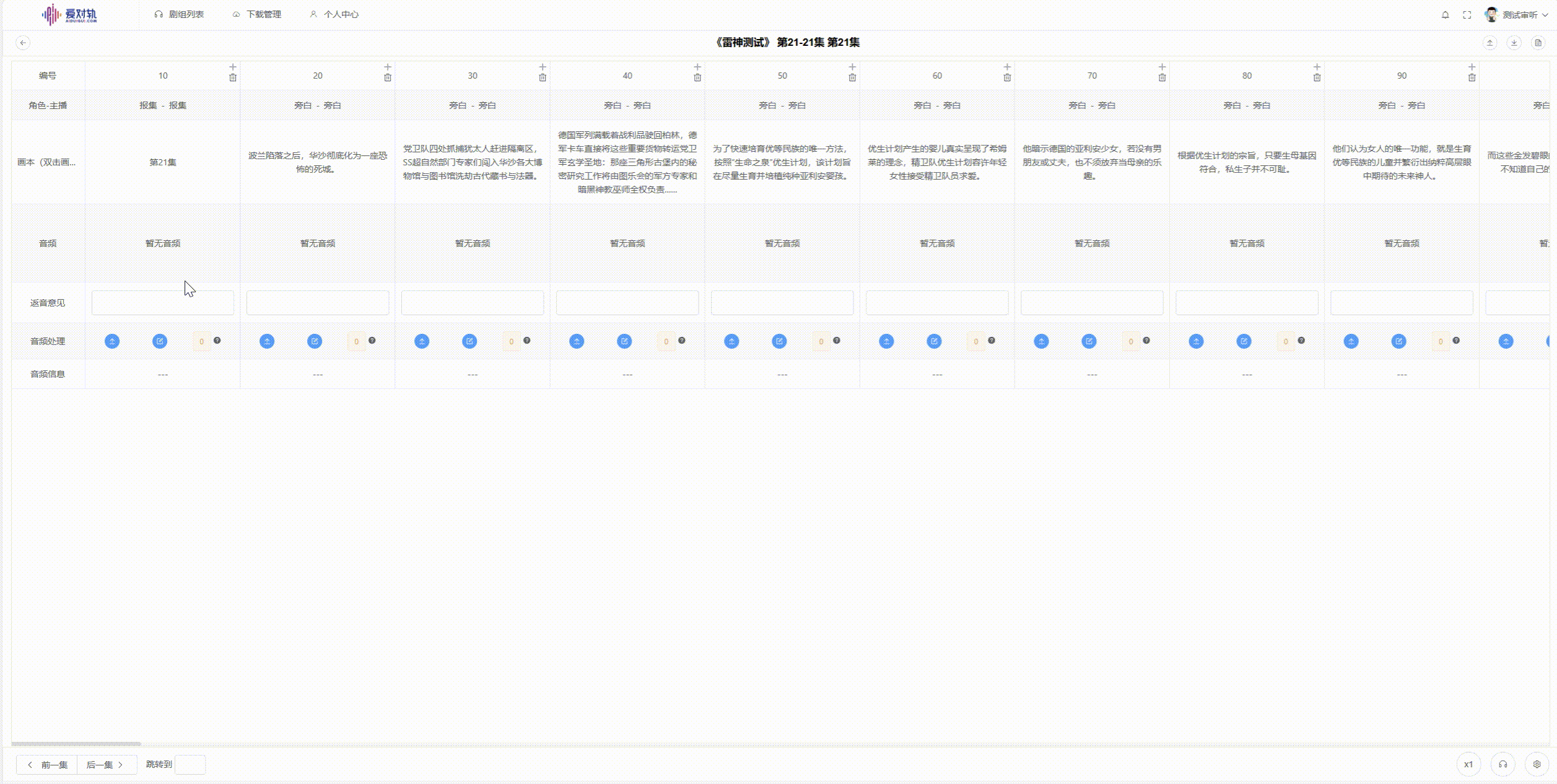
Task: Delete column 70 with trash icon
Action: pos(1162,77)
